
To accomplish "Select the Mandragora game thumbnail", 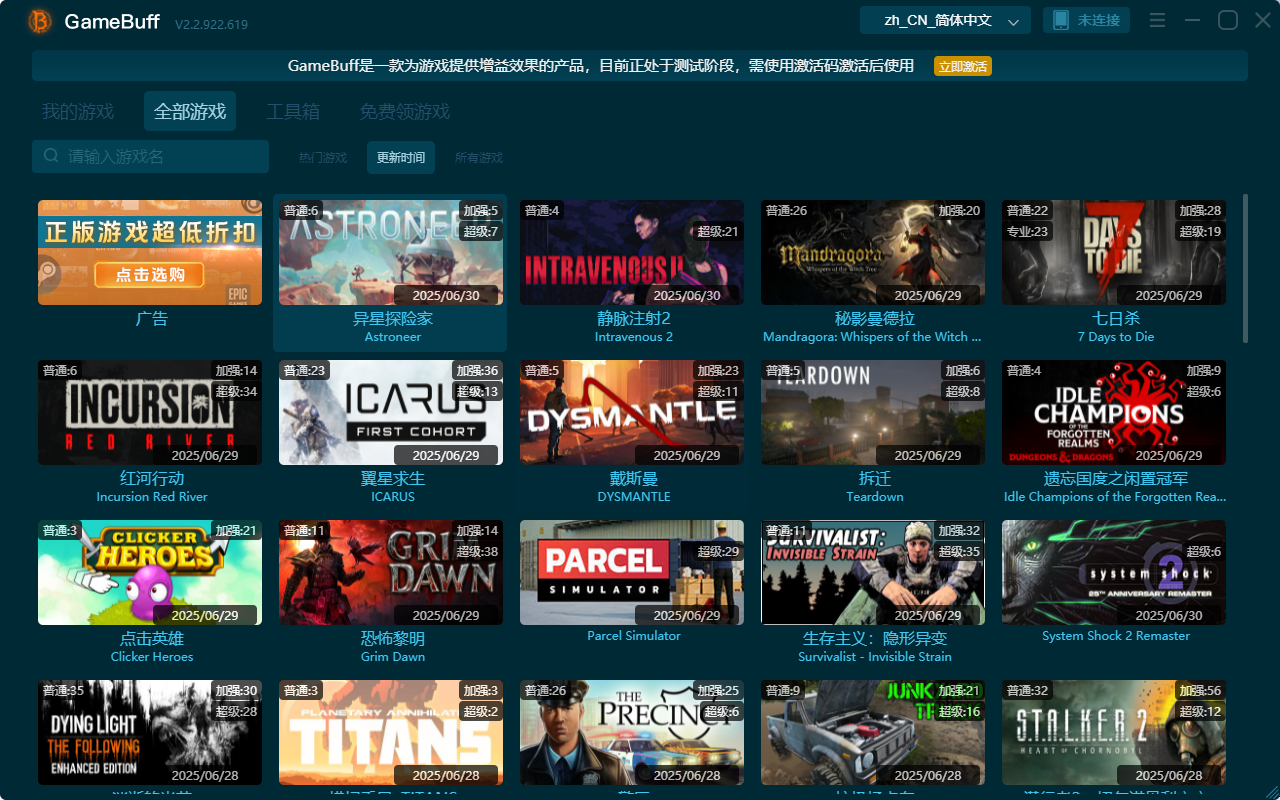I will (x=873, y=252).
